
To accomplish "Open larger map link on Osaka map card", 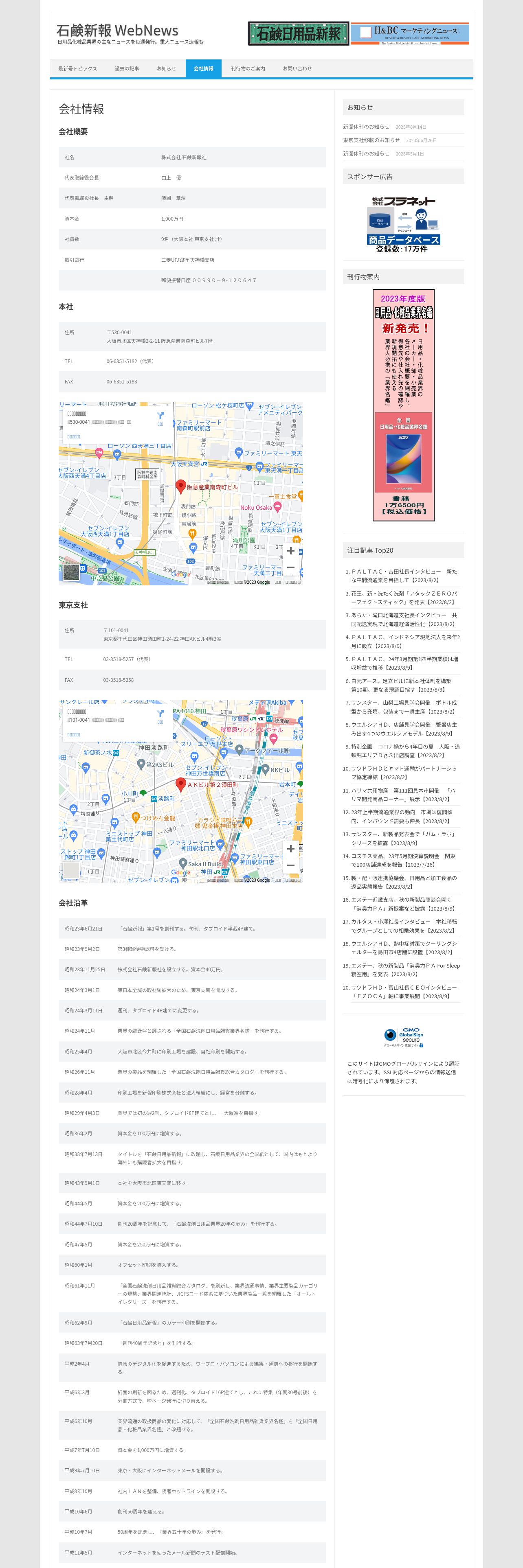I will [x=74, y=436].
